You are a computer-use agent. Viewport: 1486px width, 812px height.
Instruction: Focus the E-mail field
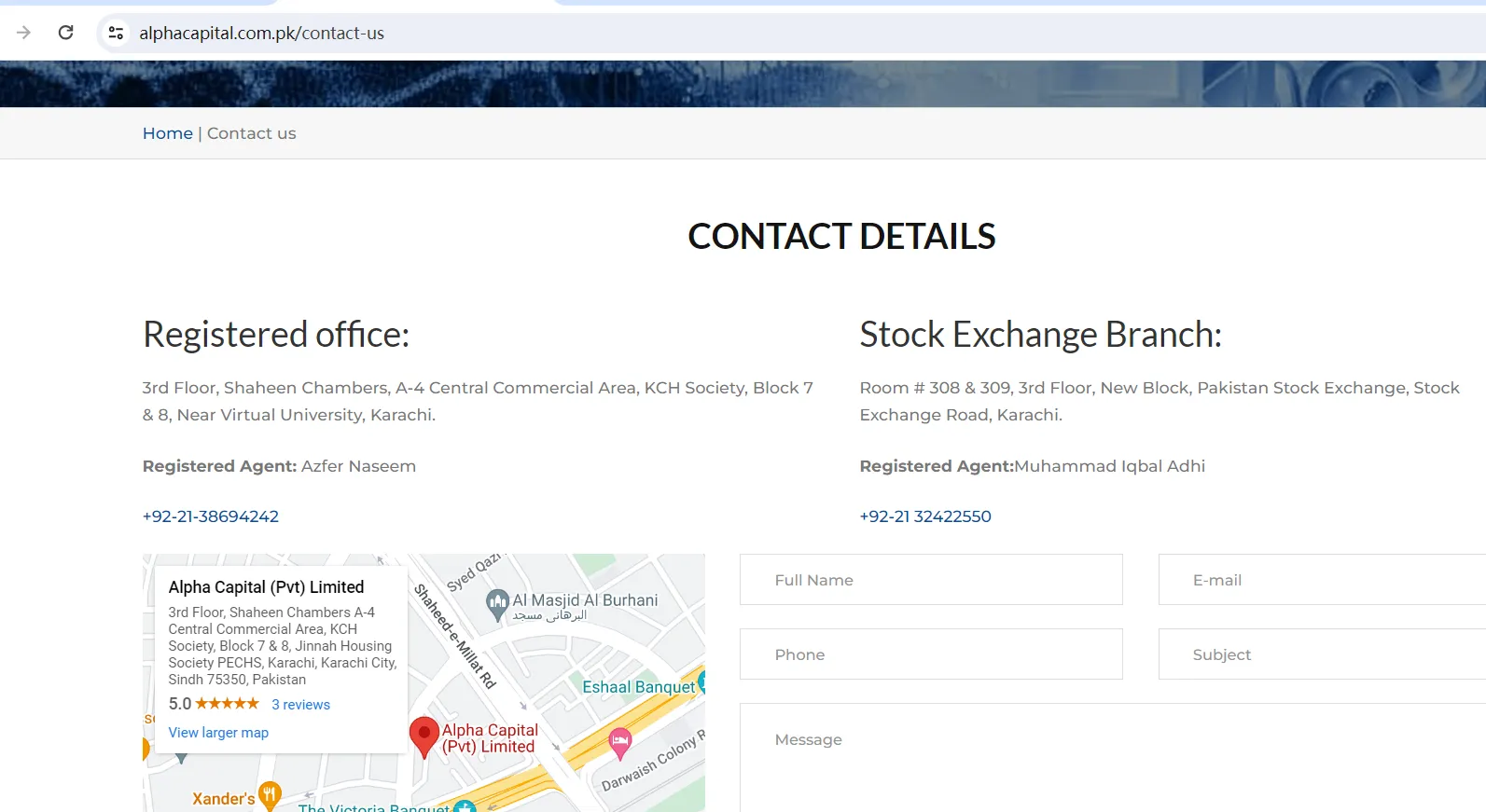[1322, 580]
